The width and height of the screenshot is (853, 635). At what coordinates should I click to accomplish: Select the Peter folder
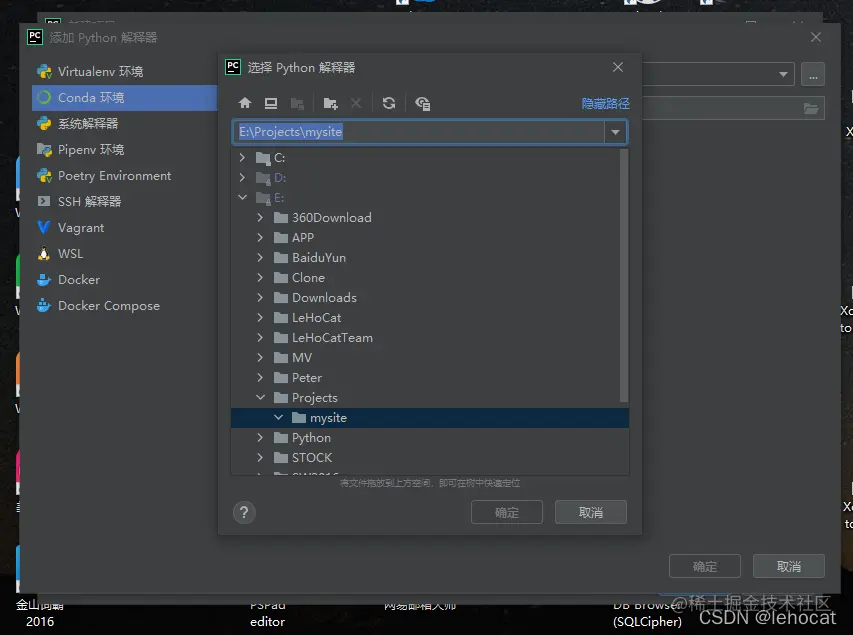[430, 378]
